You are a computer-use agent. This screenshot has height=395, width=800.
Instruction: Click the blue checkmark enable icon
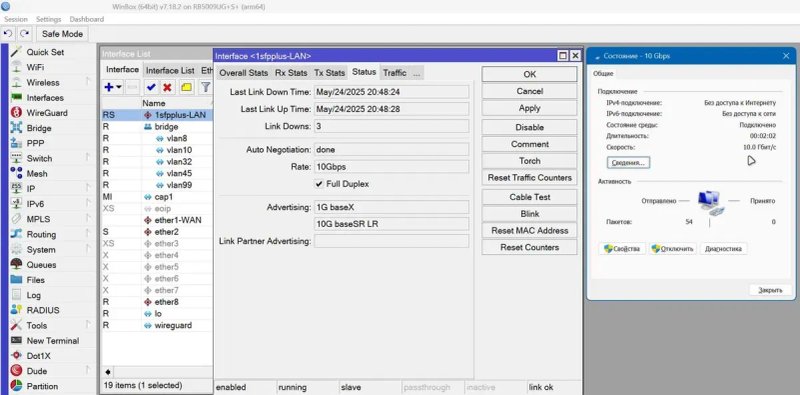pos(151,87)
